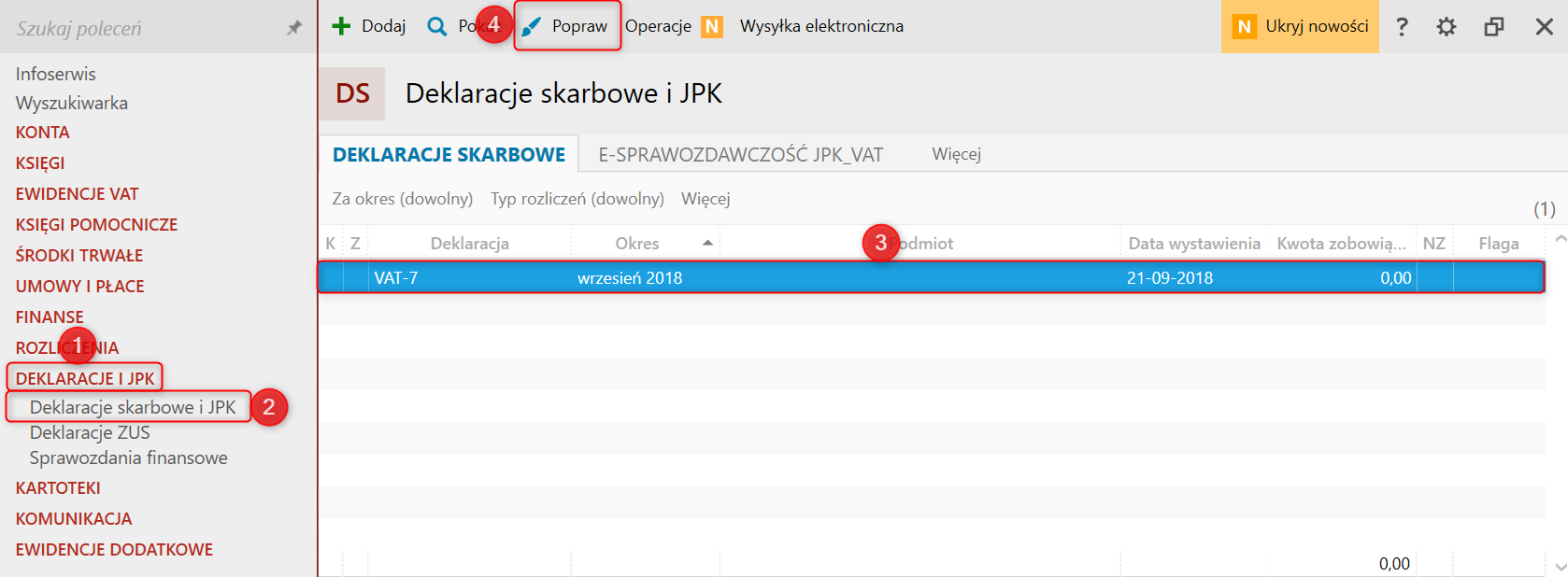Expand the KOMUNIKACJA section
1568x577 pixels.
(x=74, y=519)
